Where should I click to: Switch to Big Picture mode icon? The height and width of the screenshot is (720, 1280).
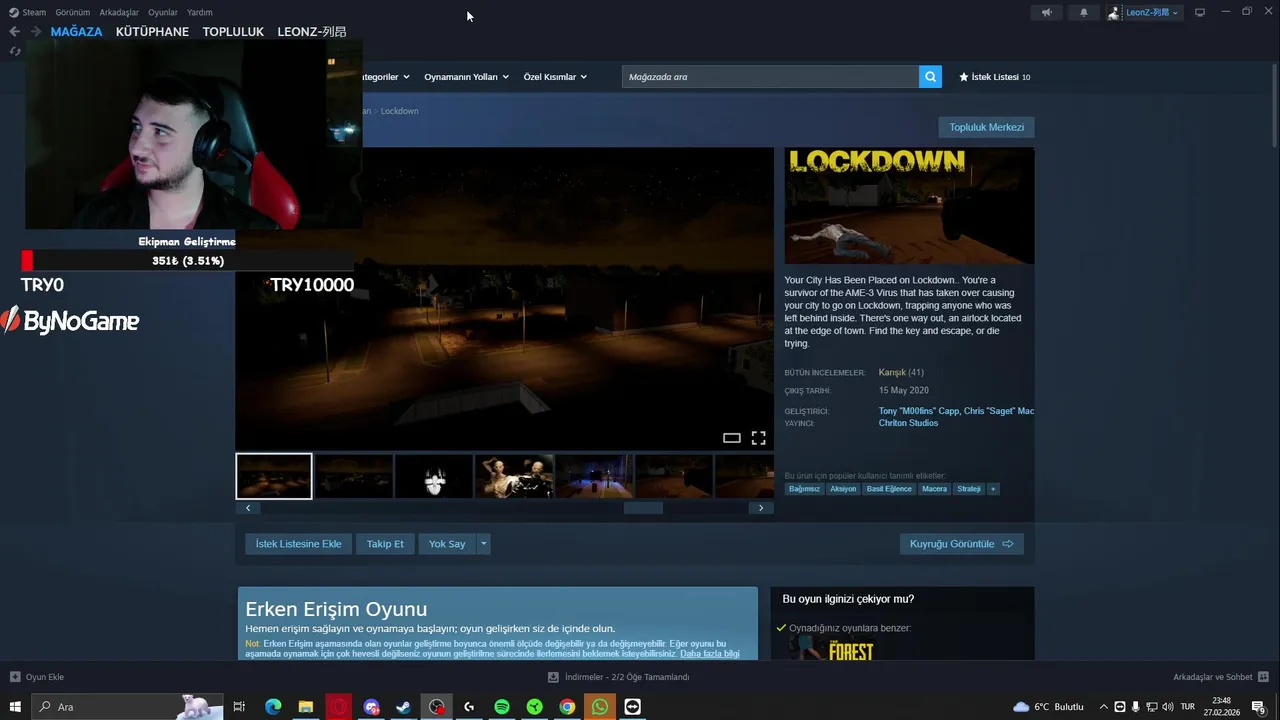(x=1200, y=12)
